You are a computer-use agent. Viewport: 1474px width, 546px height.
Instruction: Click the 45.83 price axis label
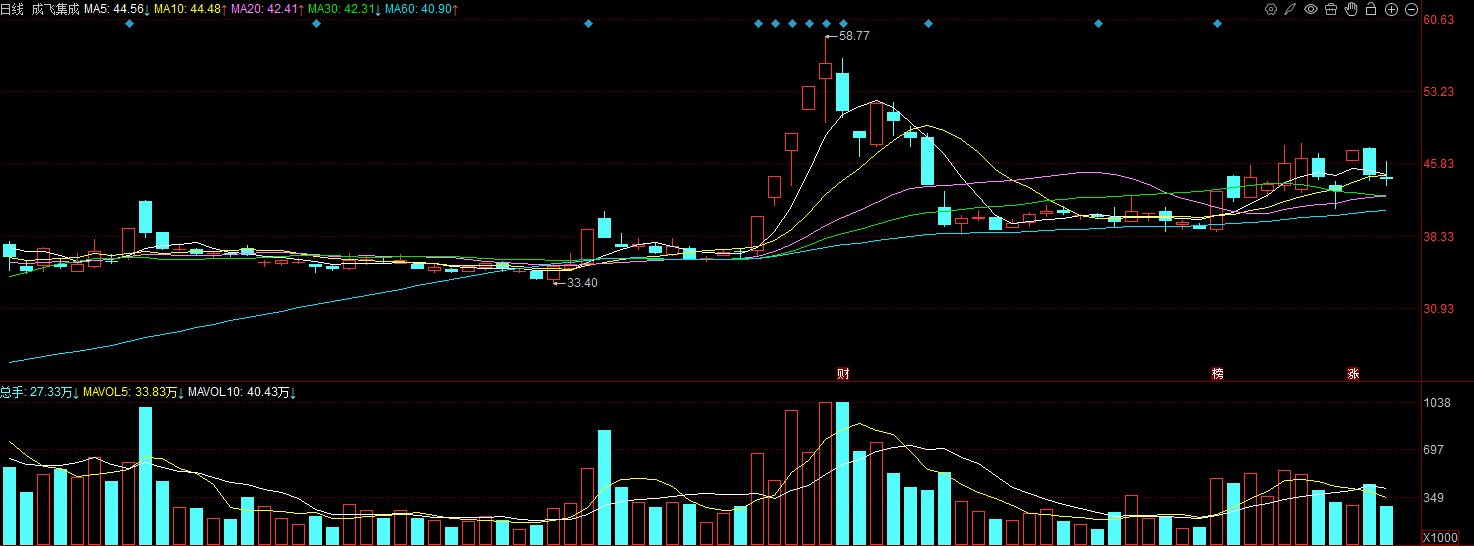1438,164
